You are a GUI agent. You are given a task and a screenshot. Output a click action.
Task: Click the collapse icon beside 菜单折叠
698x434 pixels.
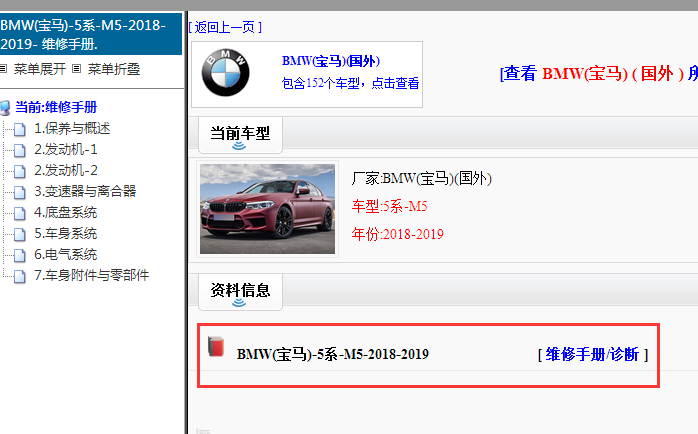click(77, 69)
